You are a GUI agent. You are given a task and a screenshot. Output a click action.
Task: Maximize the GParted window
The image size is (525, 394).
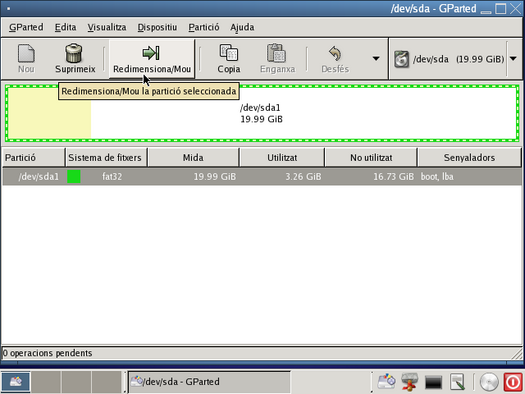(501, 8)
